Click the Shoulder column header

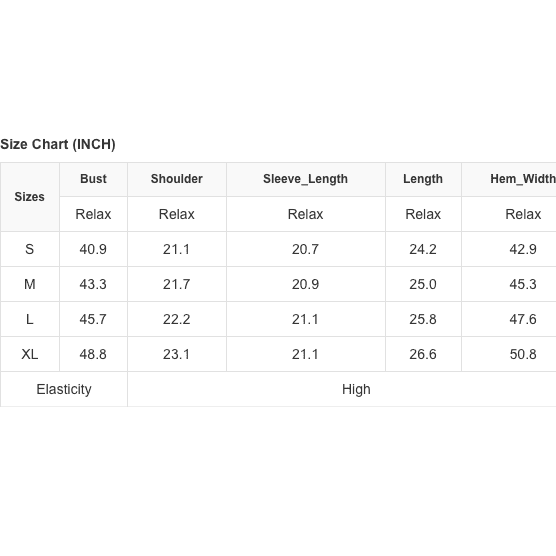tap(177, 179)
